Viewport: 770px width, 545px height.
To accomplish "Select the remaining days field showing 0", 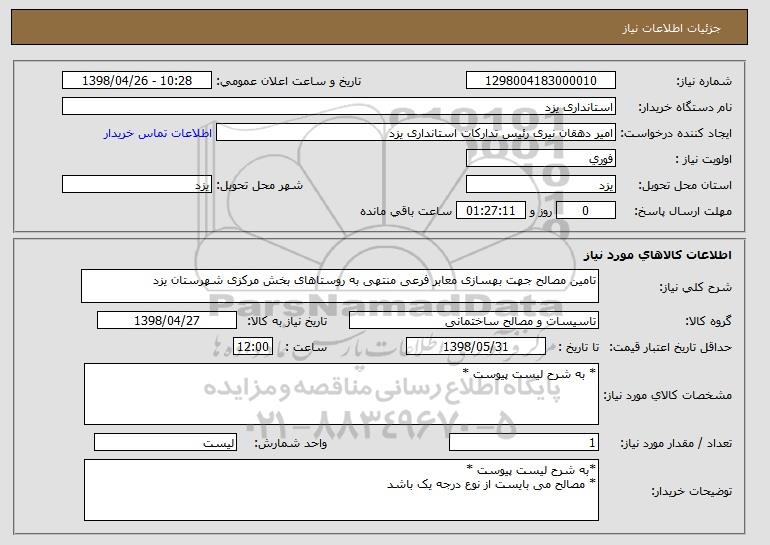I will tap(585, 211).
